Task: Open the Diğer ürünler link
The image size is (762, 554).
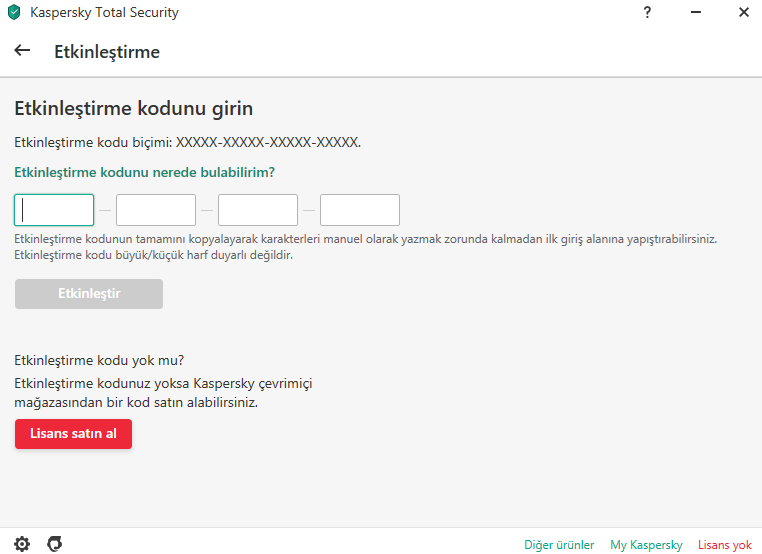Action: pyautogui.click(x=559, y=545)
